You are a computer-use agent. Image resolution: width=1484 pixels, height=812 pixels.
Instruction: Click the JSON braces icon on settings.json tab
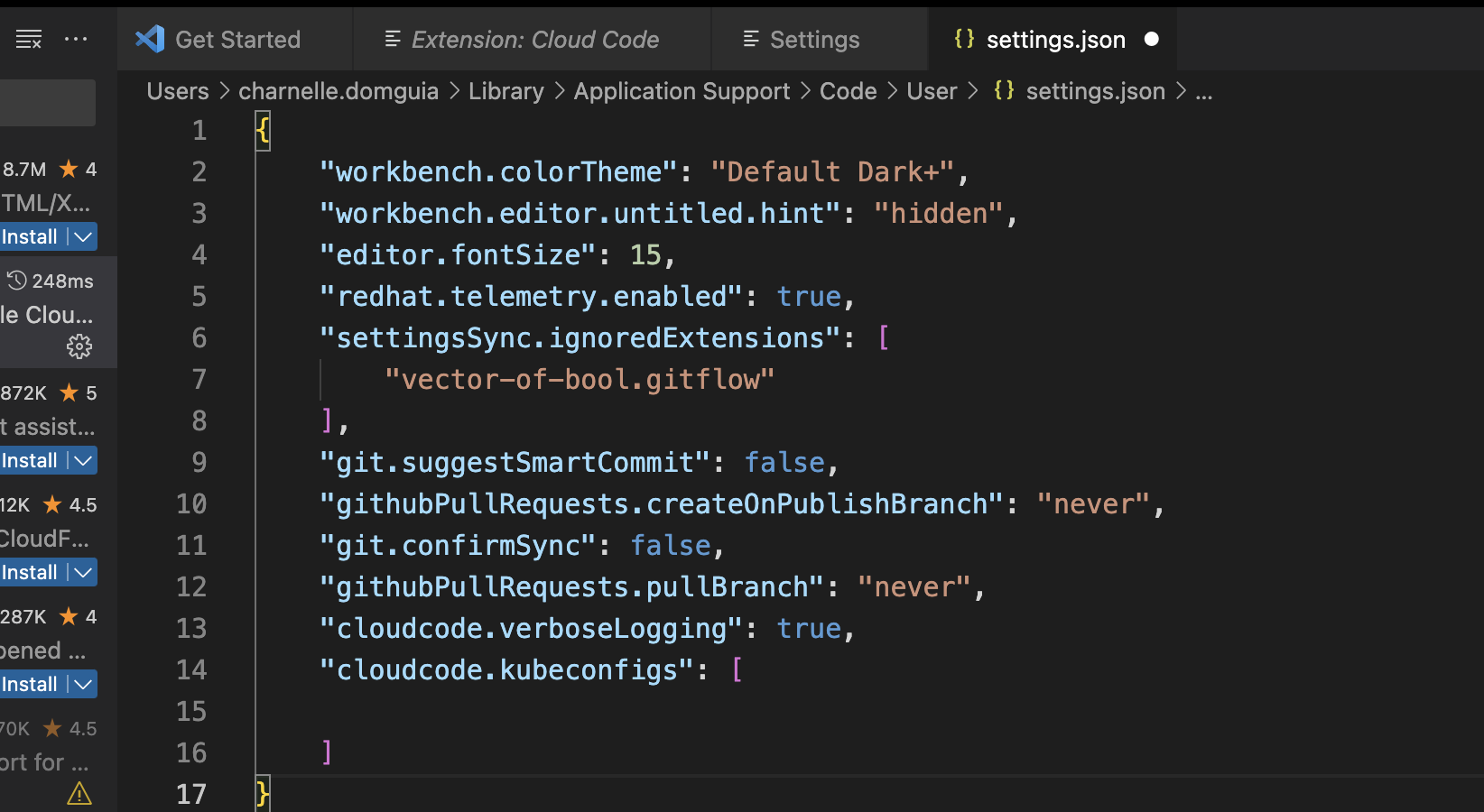point(963,39)
